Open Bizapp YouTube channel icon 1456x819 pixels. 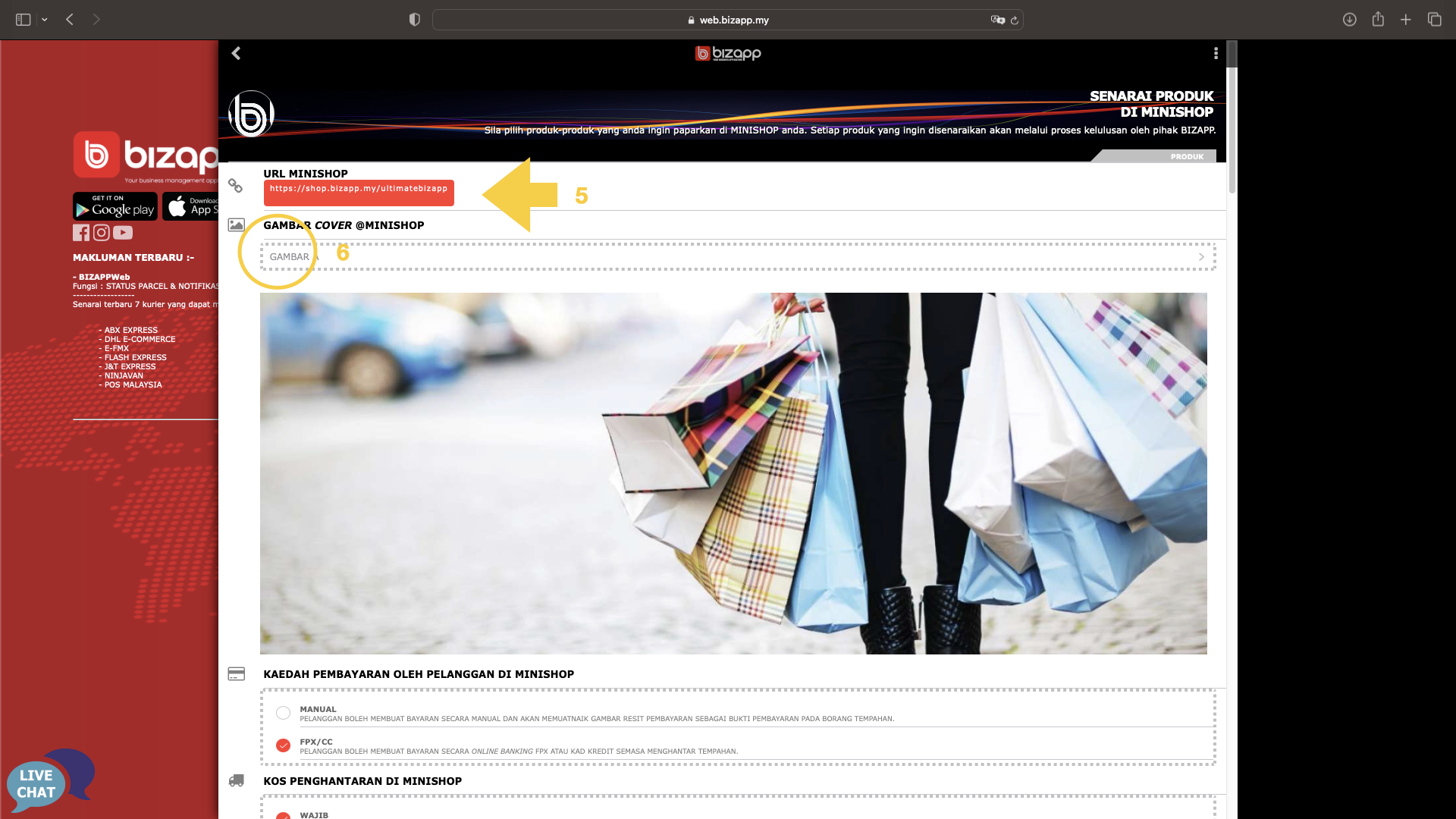(123, 233)
